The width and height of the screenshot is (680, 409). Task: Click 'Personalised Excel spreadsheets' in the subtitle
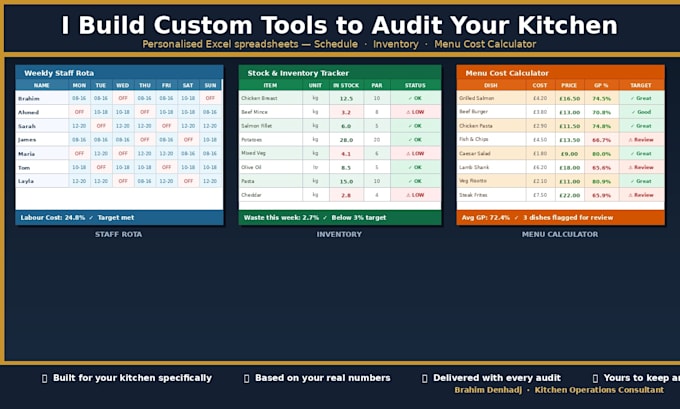220,44
